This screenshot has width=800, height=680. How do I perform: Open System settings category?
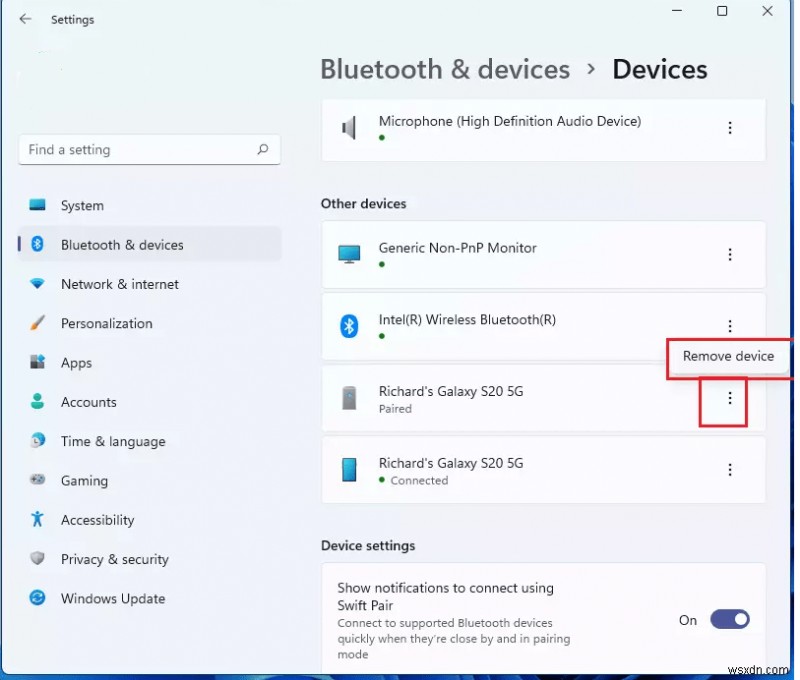(x=149, y=206)
